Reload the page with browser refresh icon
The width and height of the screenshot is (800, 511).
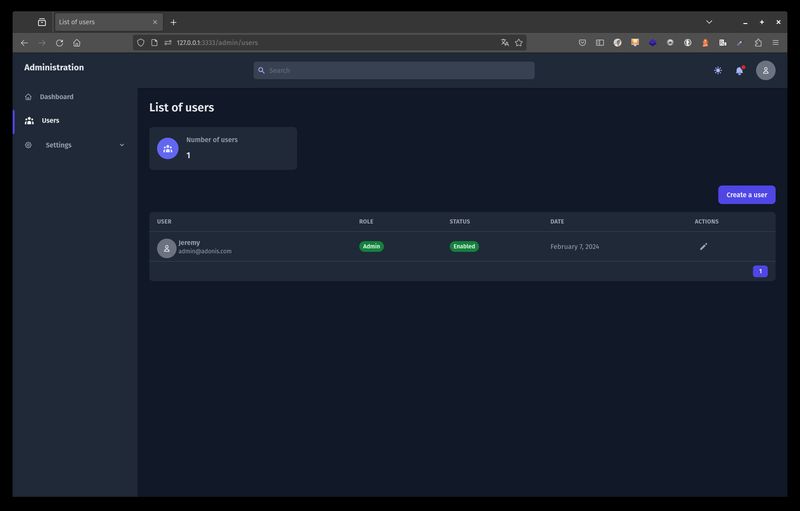click(59, 43)
